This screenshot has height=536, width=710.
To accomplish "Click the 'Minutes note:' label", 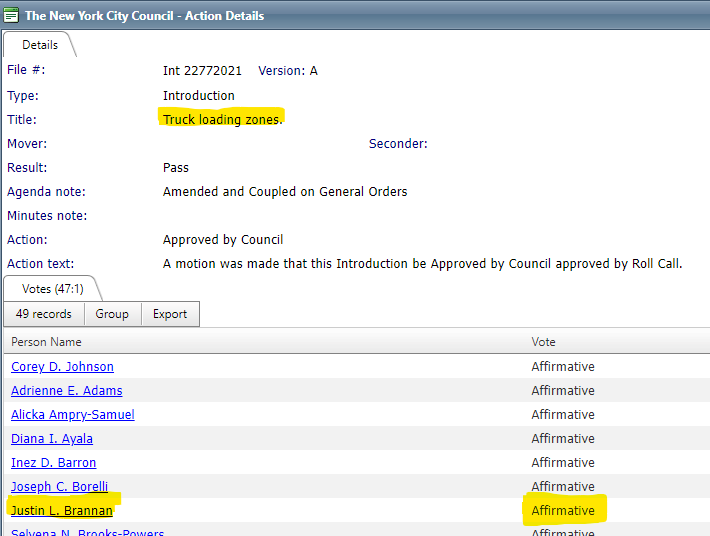I will (47, 215).
